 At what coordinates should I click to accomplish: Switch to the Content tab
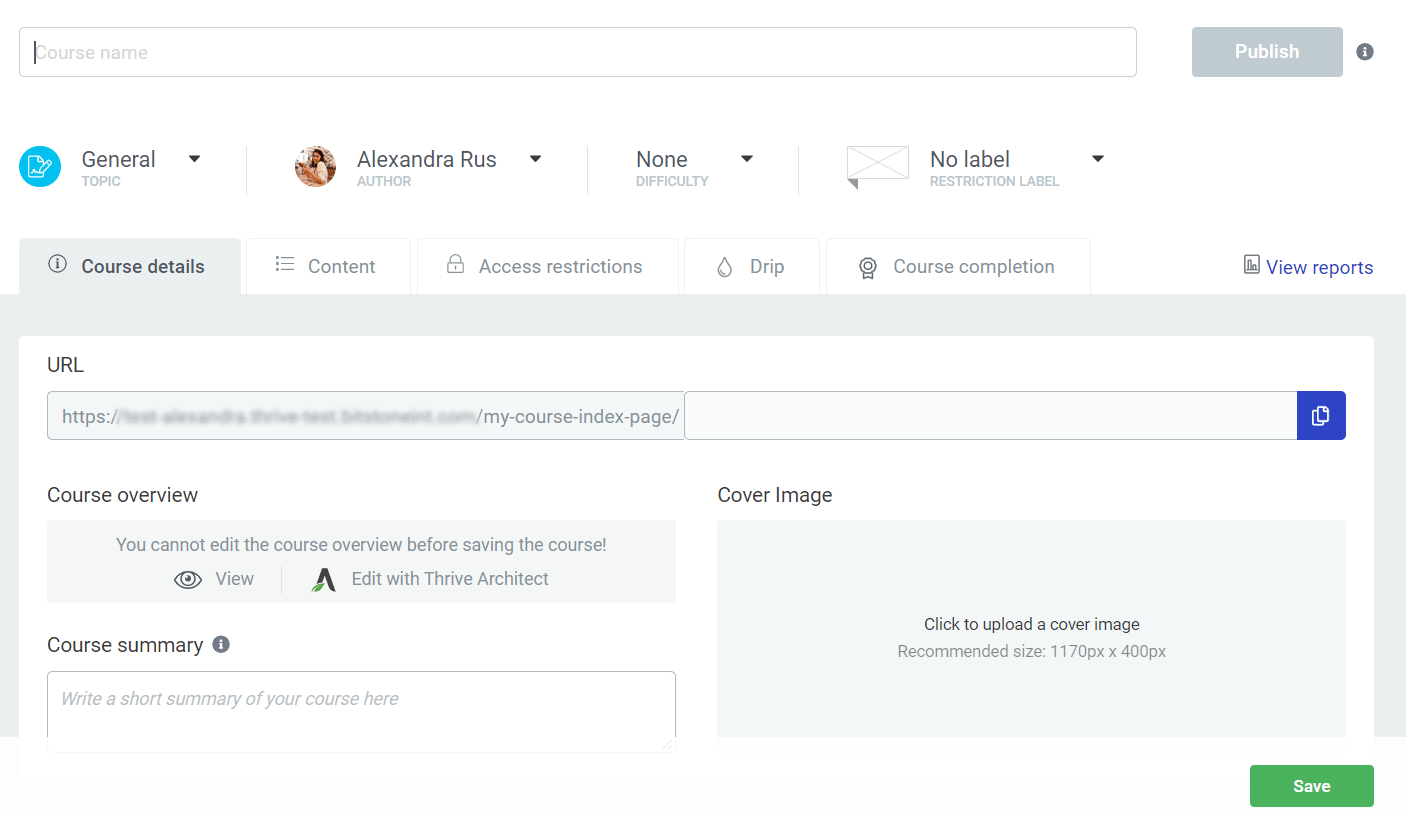click(328, 267)
